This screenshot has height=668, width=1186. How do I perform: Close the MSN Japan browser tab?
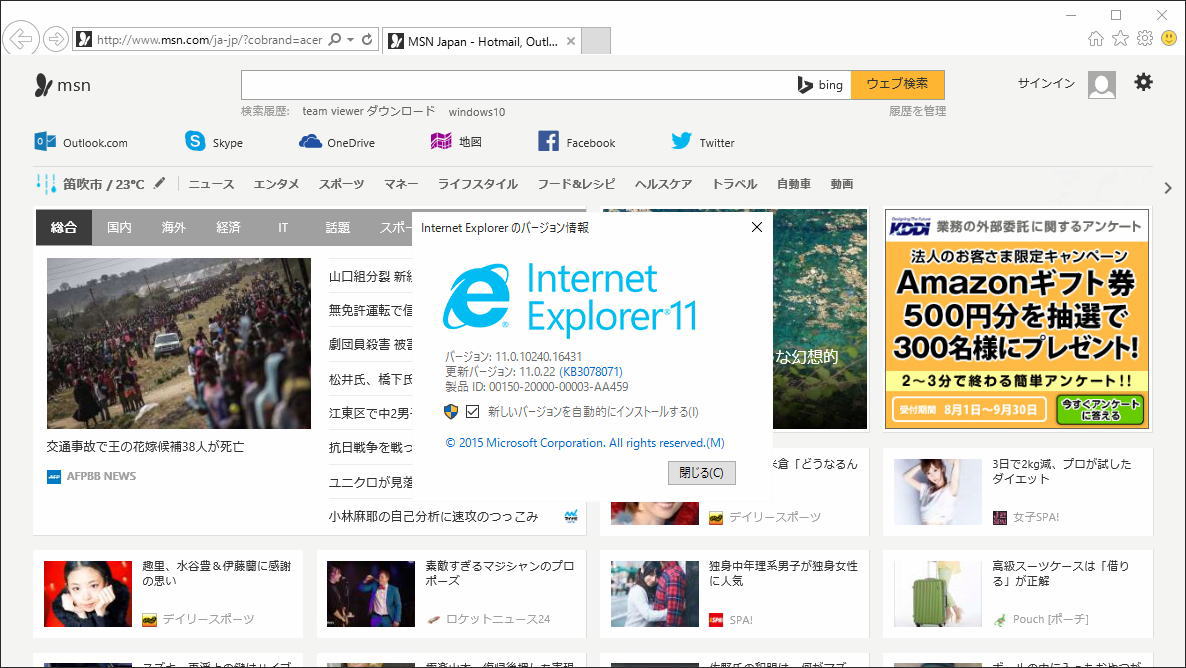tap(571, 41)
